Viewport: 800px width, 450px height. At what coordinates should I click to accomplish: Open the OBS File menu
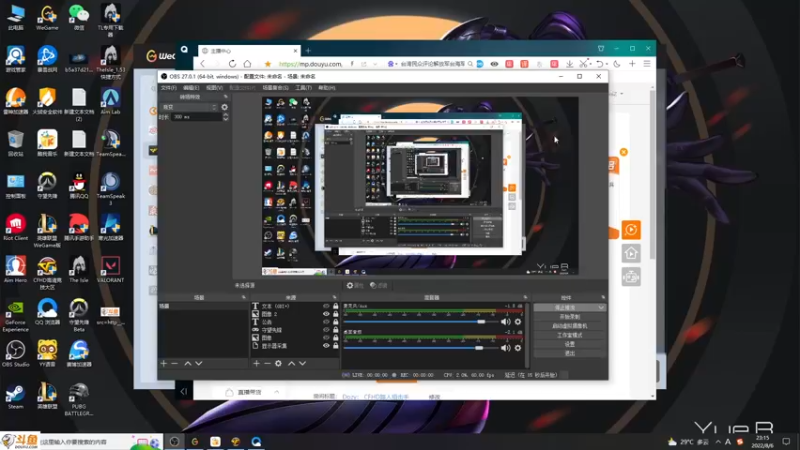(168, 88)
